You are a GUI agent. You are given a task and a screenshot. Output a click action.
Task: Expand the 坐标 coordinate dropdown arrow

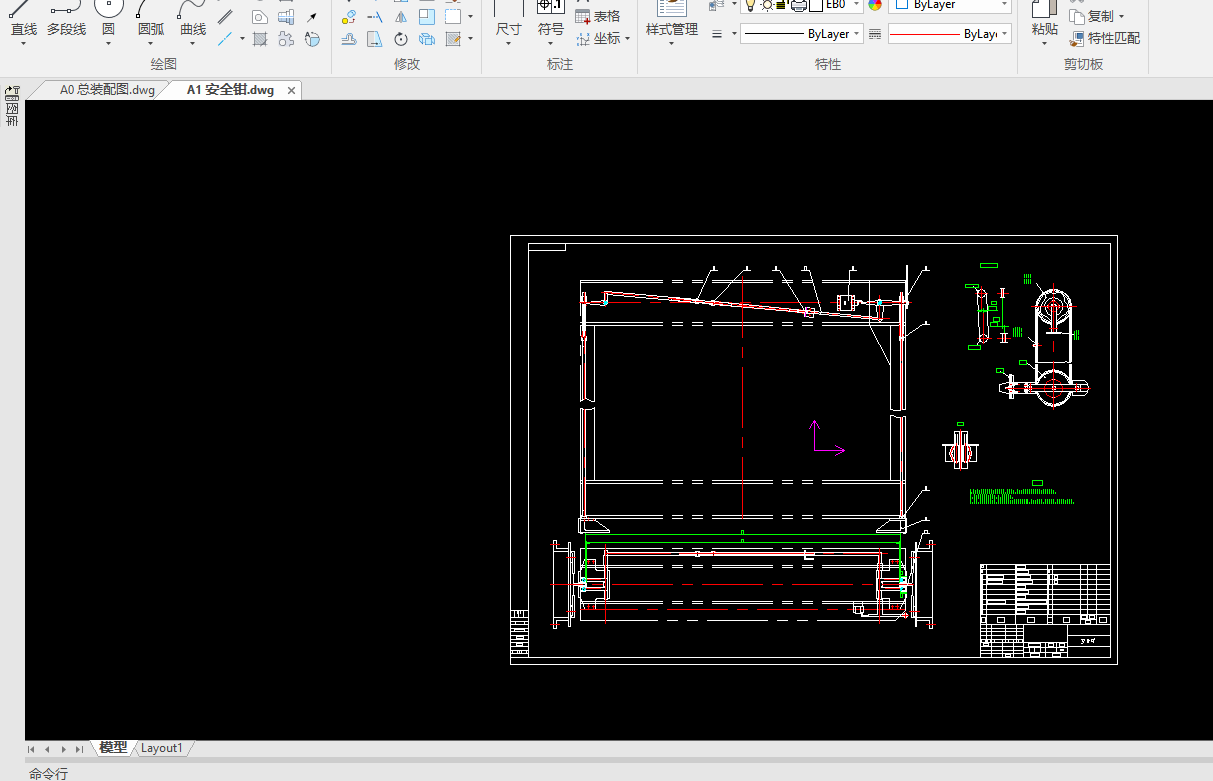[628, 40]
